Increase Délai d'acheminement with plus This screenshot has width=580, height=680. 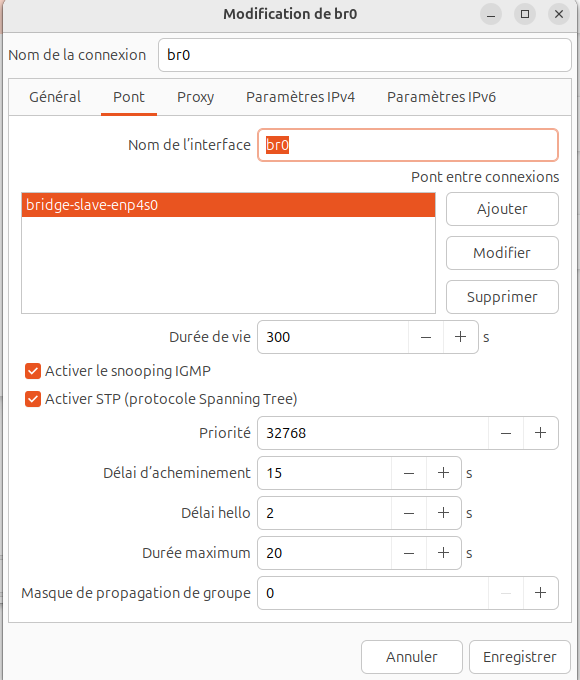point(443,473)
